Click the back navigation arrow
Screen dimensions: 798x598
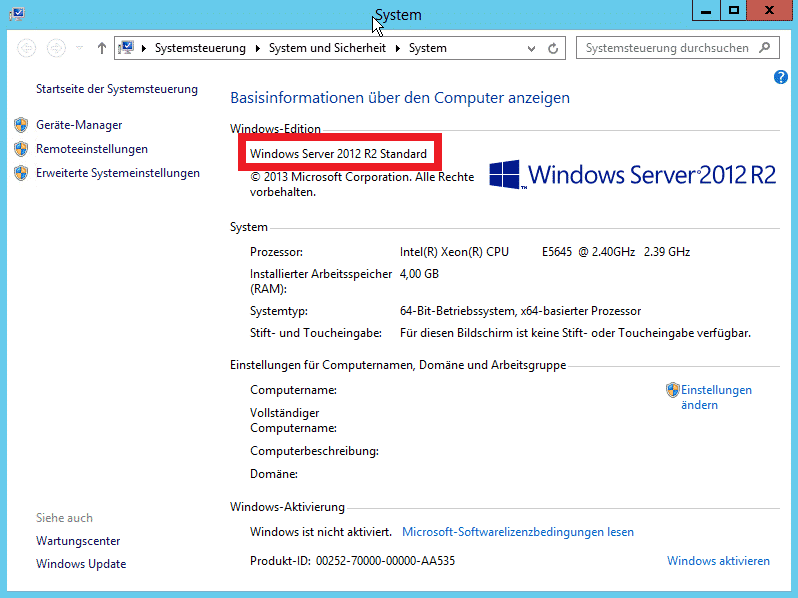26,48
